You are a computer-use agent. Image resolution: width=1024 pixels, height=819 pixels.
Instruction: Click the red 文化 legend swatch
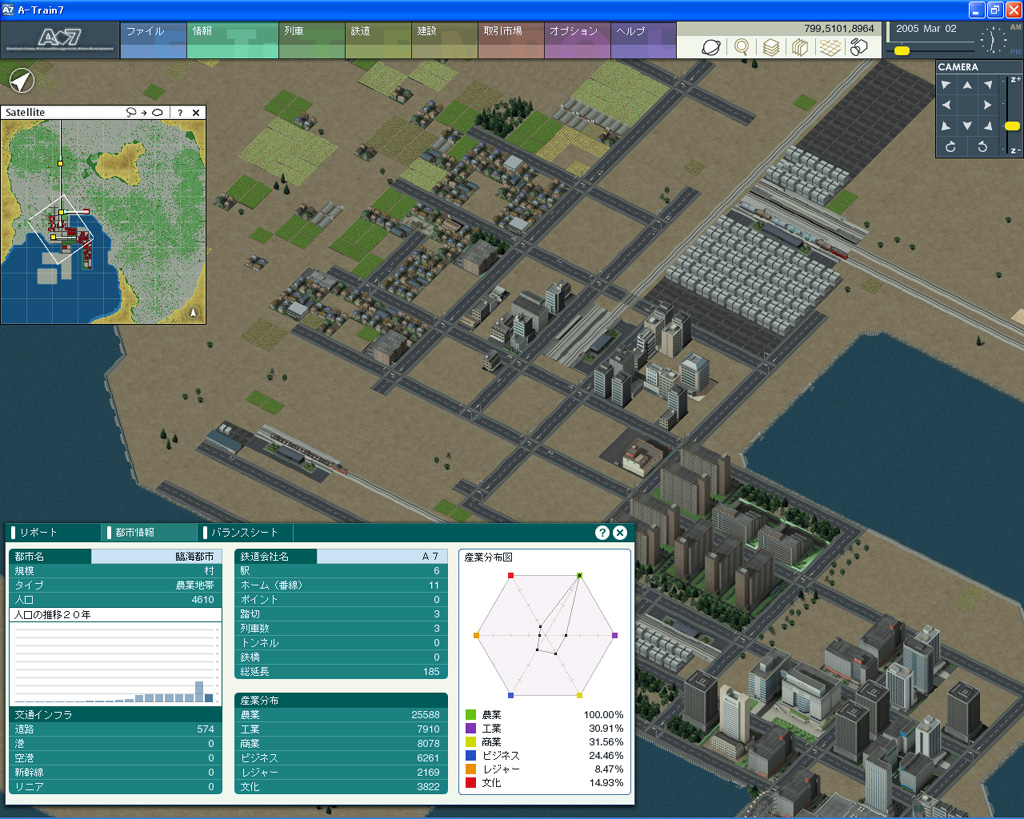471,782
